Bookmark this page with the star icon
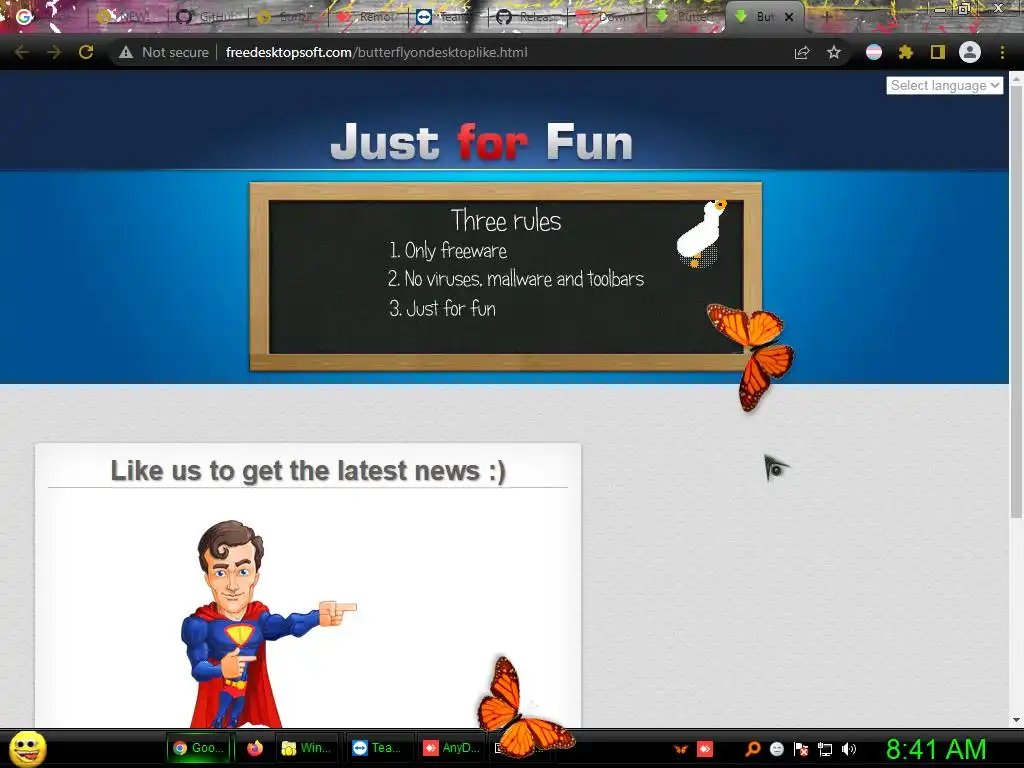The height and width of the screenshot is (768, 1024). click(834, 53)
